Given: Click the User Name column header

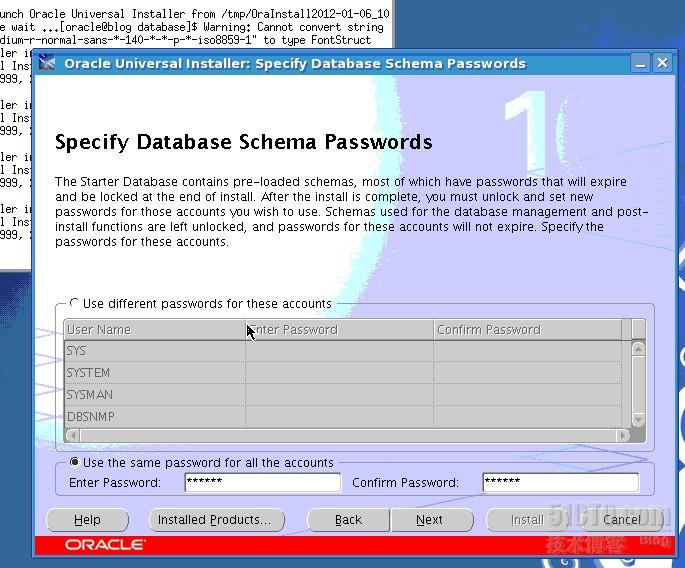Looking at the screenshot, I should click(155, 330).
